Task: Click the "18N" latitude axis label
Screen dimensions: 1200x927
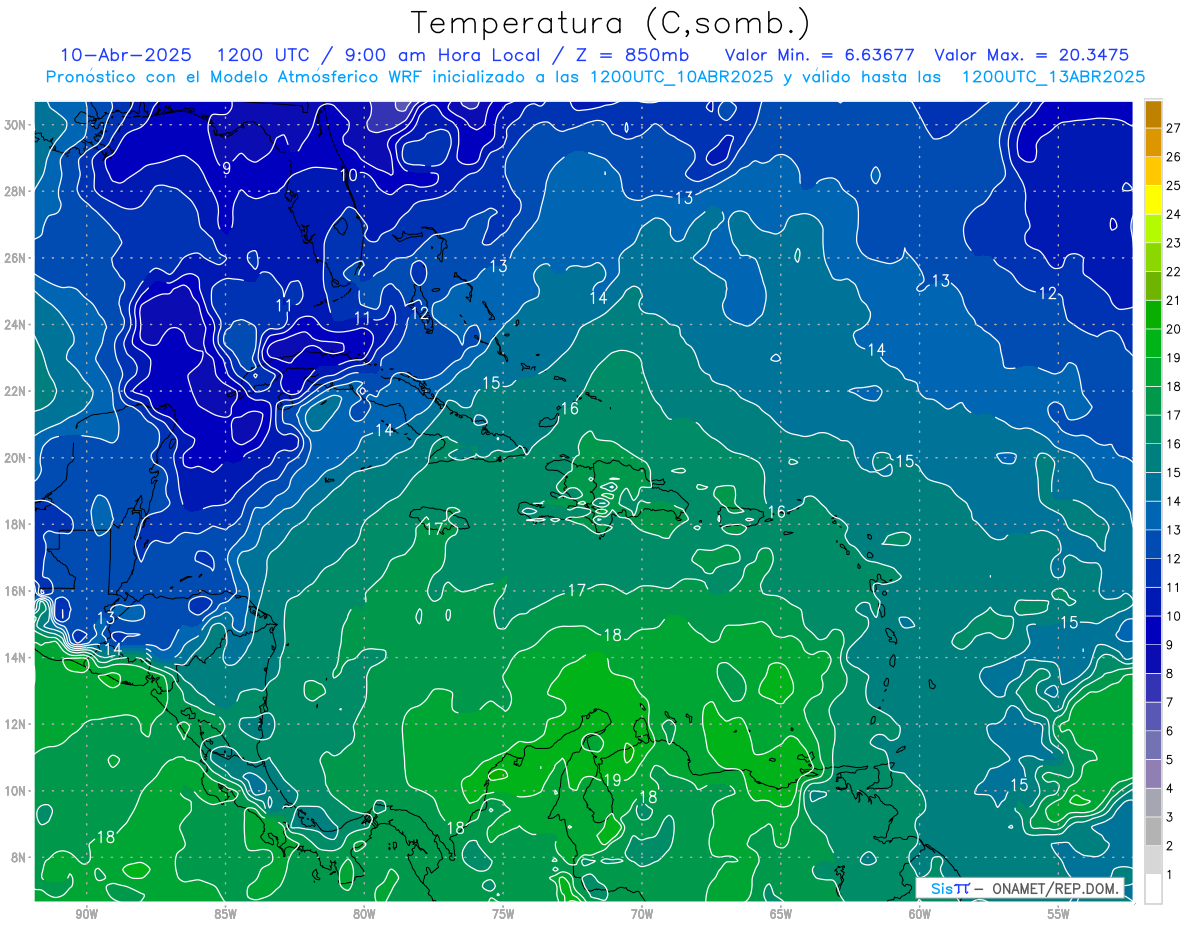Action: [x=16, y=524]
